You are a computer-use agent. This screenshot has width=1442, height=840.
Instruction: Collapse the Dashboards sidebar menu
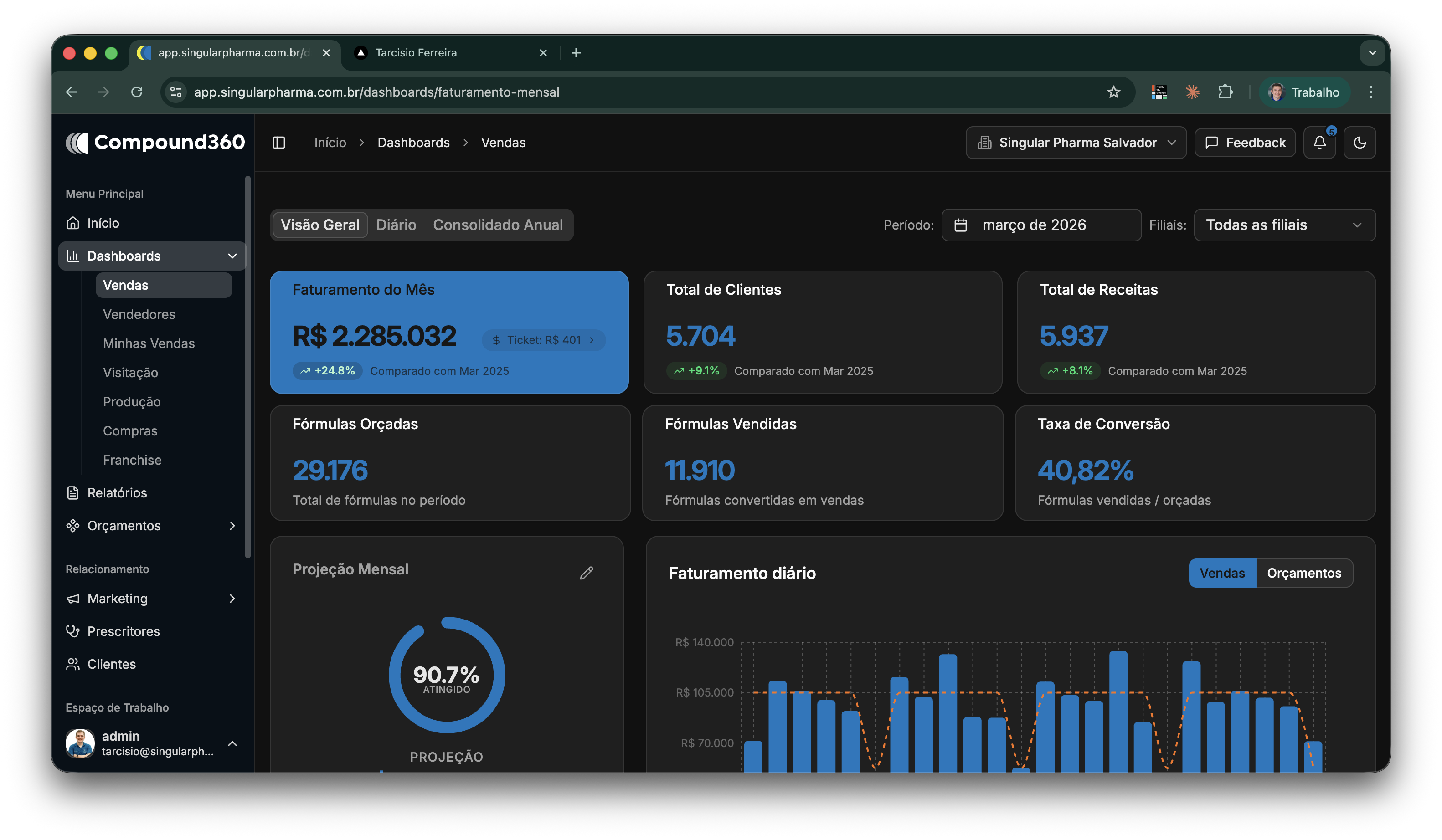(x=232, y=256)
